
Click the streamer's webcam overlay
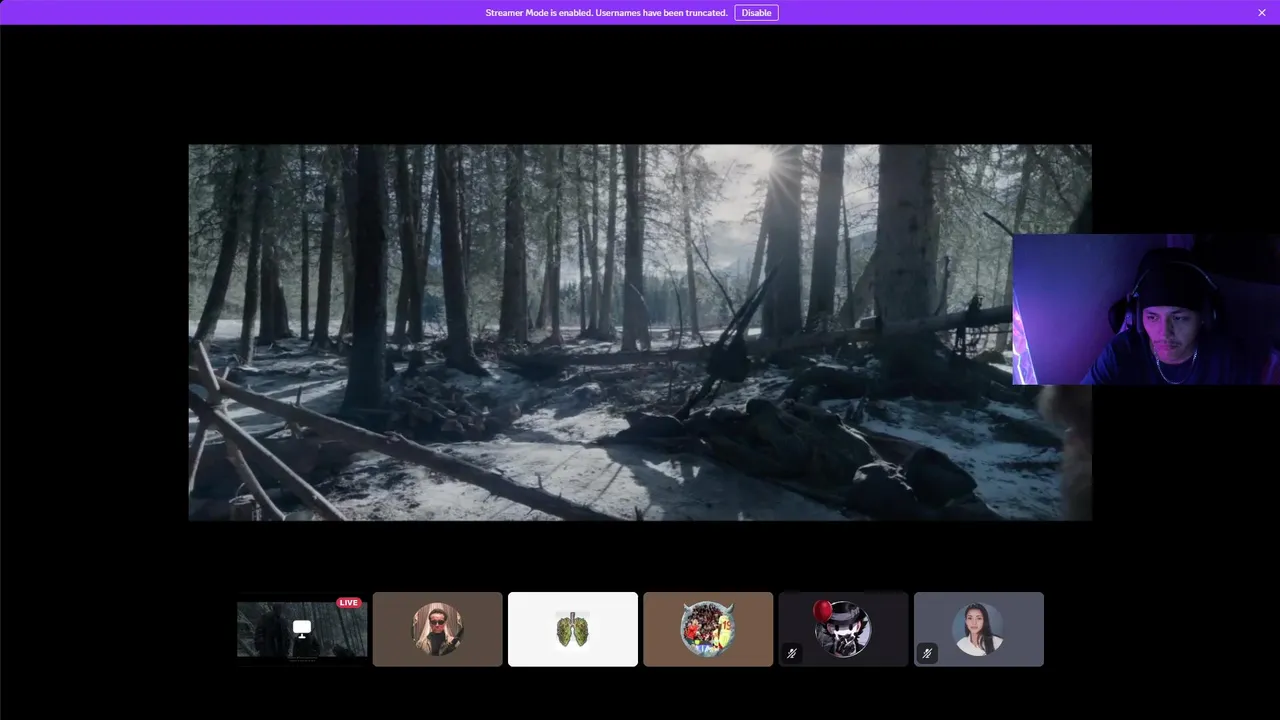click(1146, 309)
